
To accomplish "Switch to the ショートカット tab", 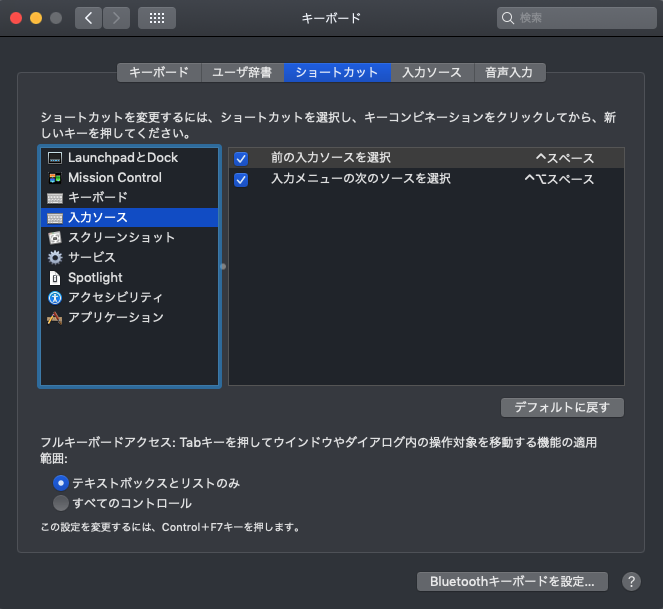I will click(337, 72).
